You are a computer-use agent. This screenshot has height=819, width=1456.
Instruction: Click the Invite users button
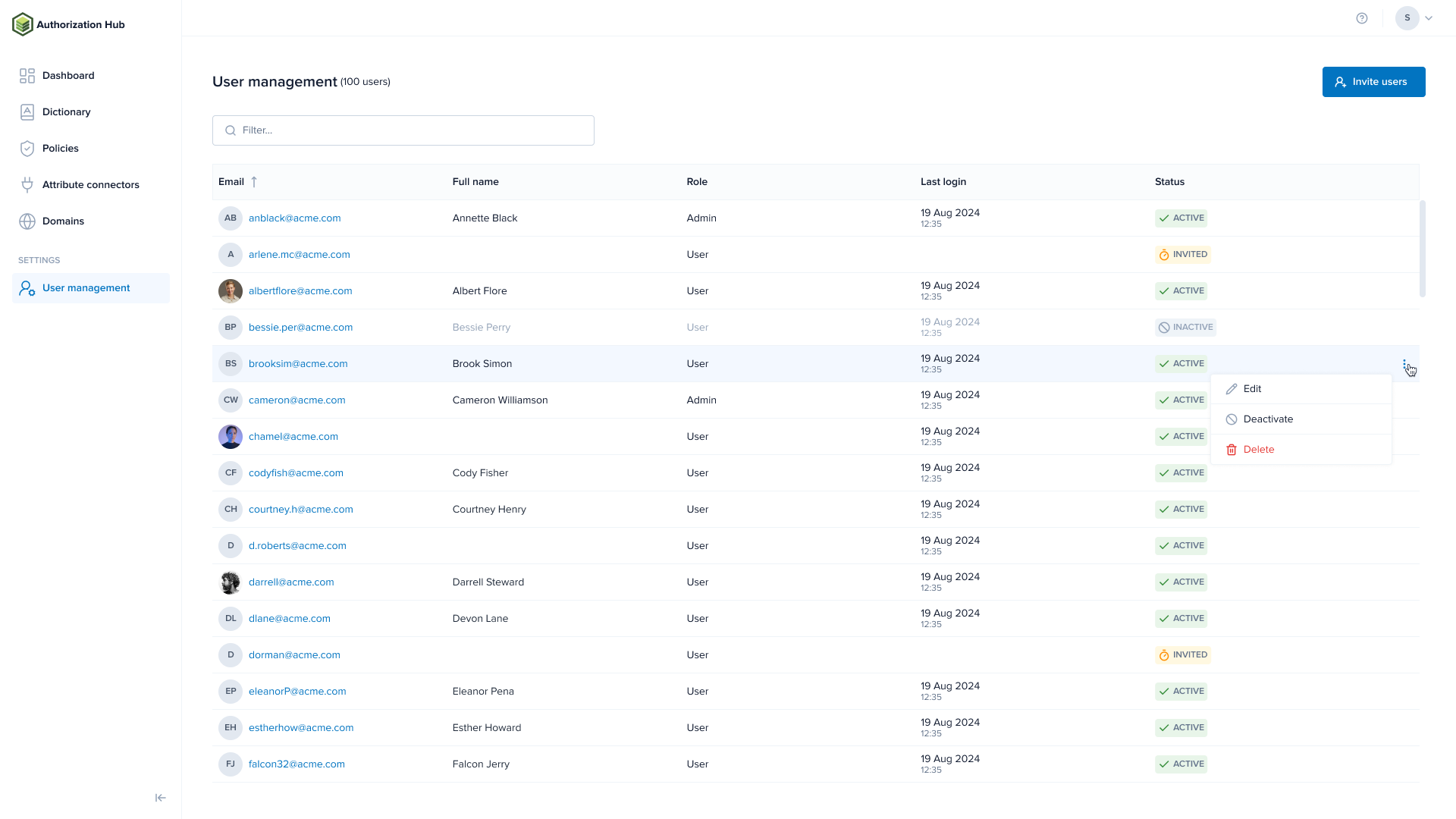1373,82
